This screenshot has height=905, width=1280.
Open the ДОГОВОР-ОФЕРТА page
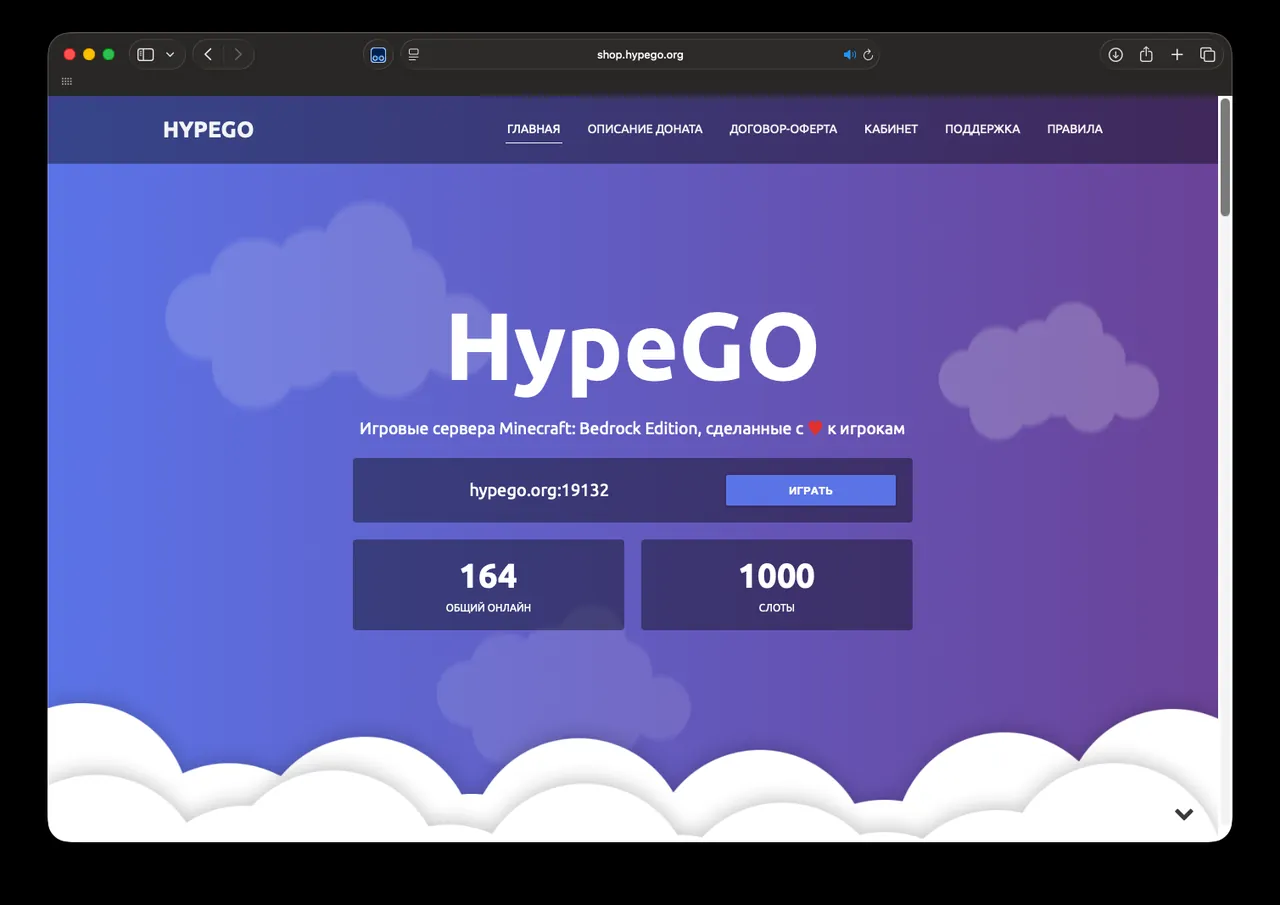(x=783, y=129)
